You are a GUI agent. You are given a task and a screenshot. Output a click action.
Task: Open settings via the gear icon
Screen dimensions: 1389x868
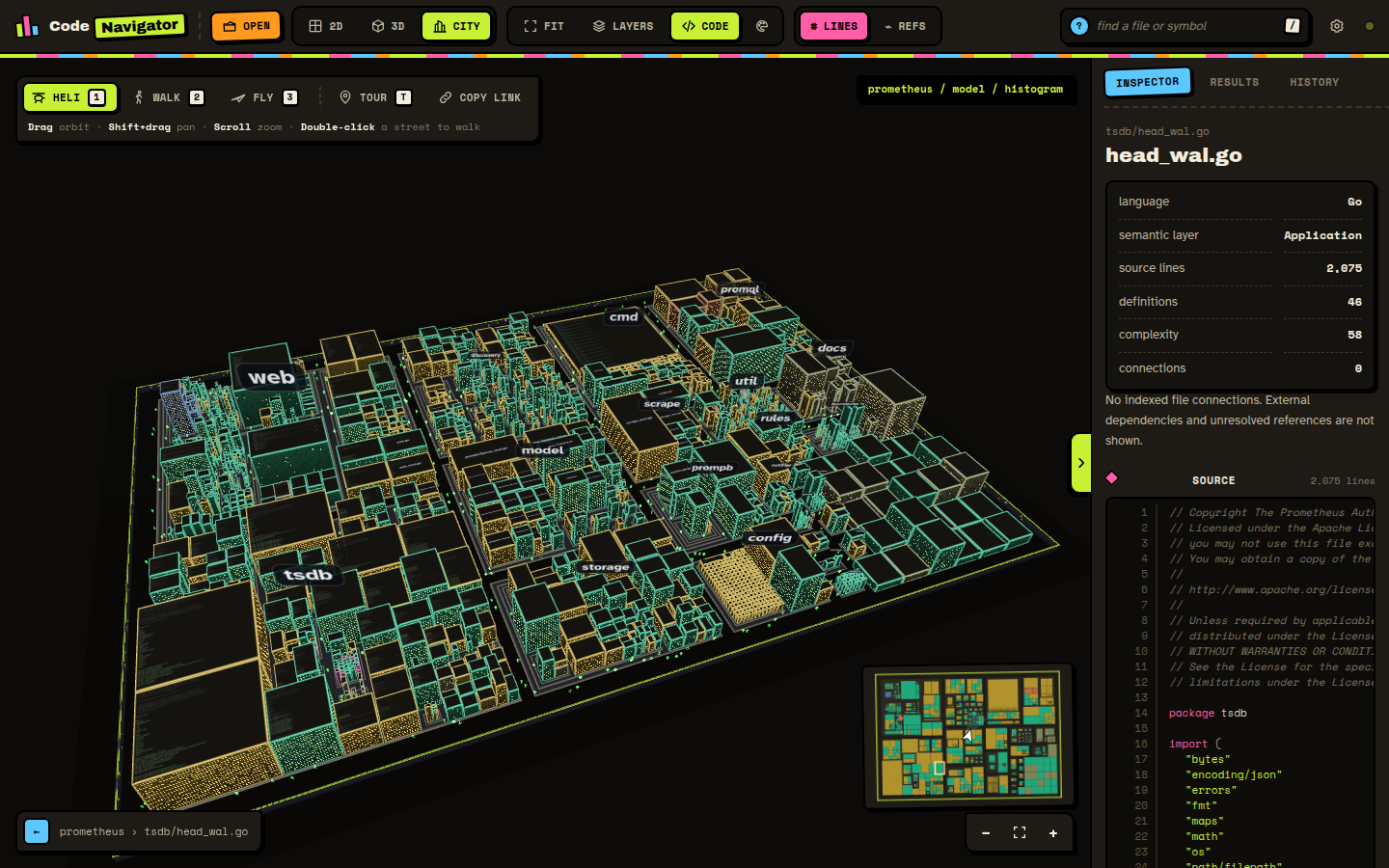[x=1337, y=26]
